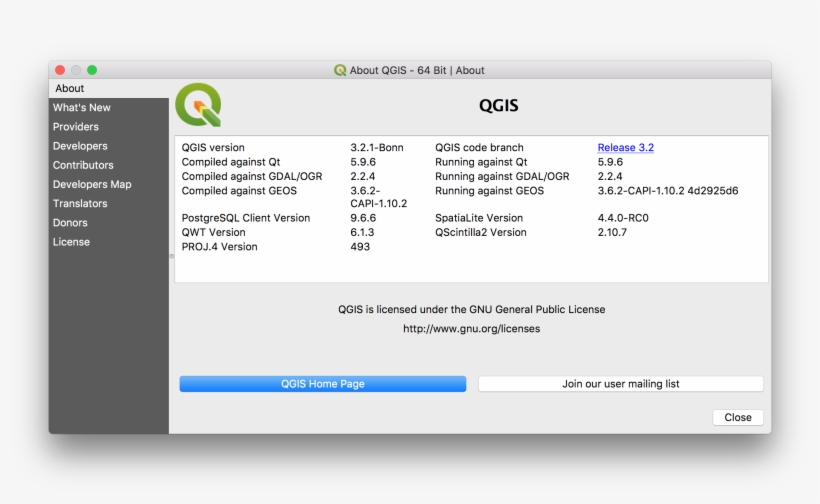Click Compiled against GEOS label
The image size is (820, 504).
[239, 191]
